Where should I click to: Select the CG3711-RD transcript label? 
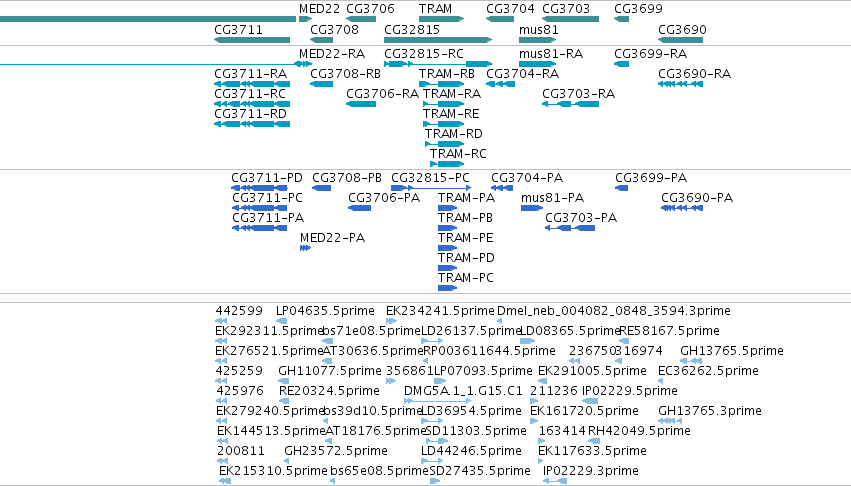pyautogui.click(x=250, y=114)
